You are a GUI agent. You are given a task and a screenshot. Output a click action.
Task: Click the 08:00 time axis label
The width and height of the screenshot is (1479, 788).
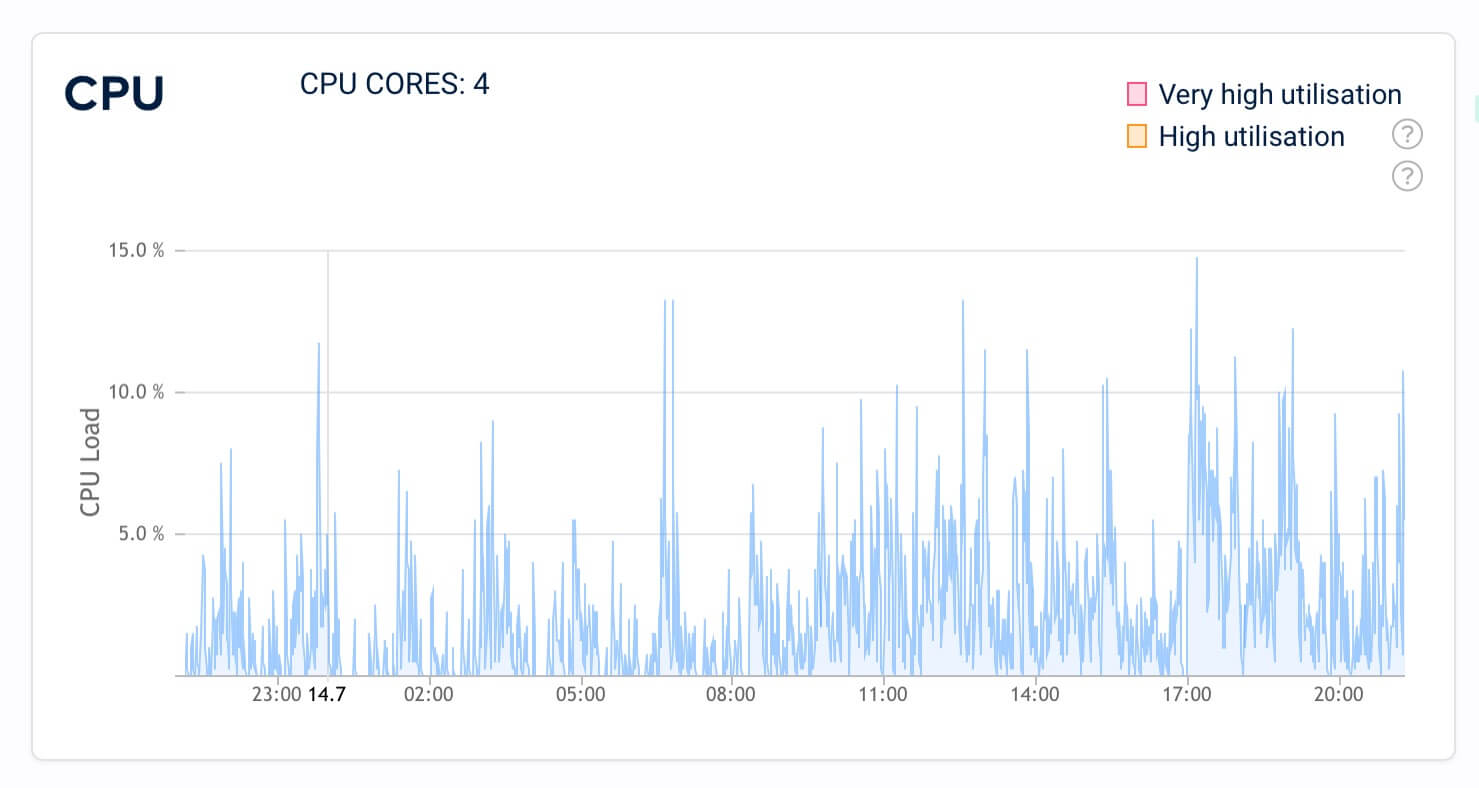pos(732,695)
